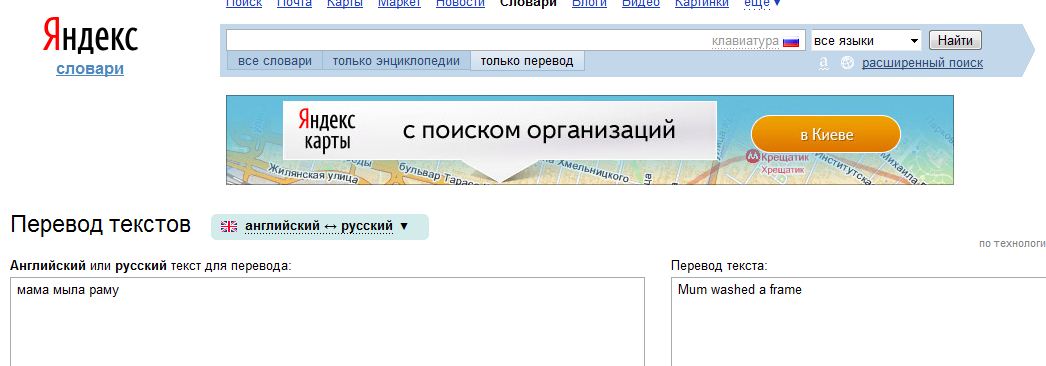Click the British flag language icon
This screenshot has width=1046, height=366.
[229, 227]
